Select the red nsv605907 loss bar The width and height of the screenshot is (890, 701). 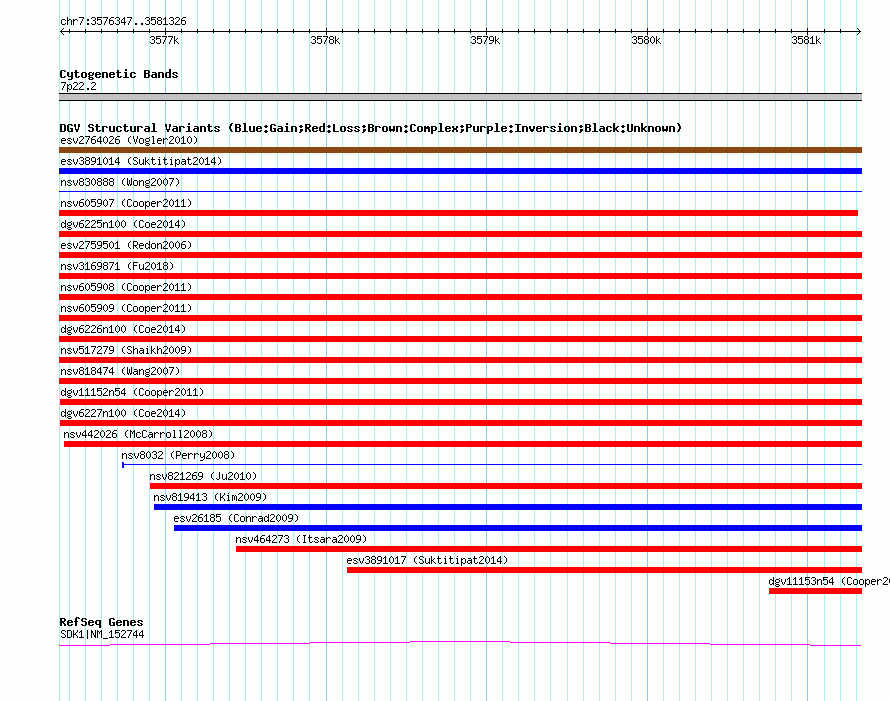click(x=458, y=213)
